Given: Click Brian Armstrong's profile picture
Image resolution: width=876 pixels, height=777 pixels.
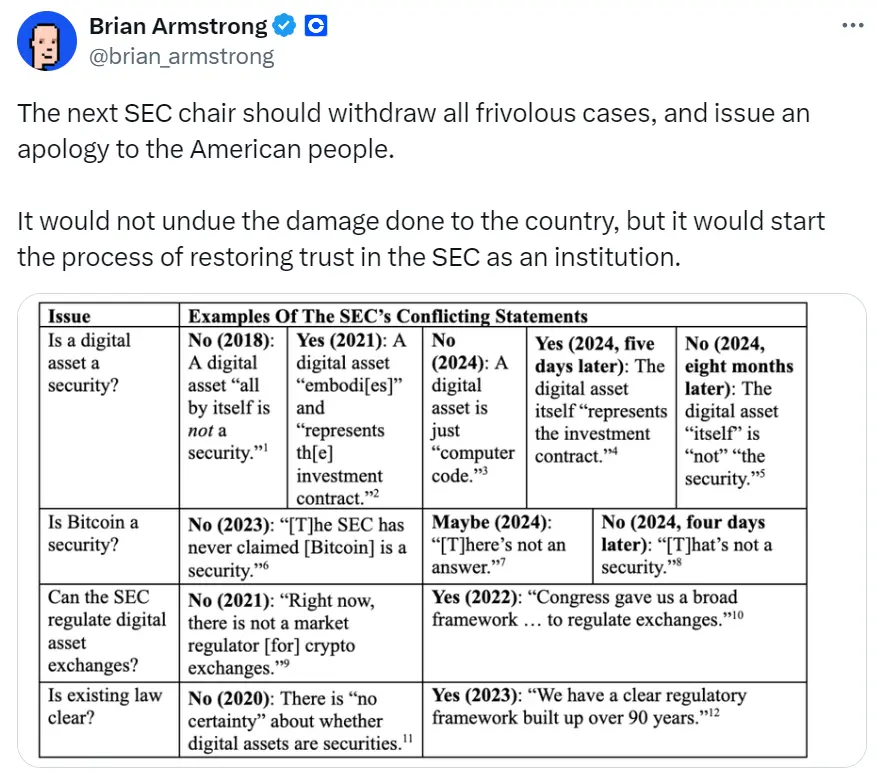Looking at the screenshot, I should [x=47, y=40].
